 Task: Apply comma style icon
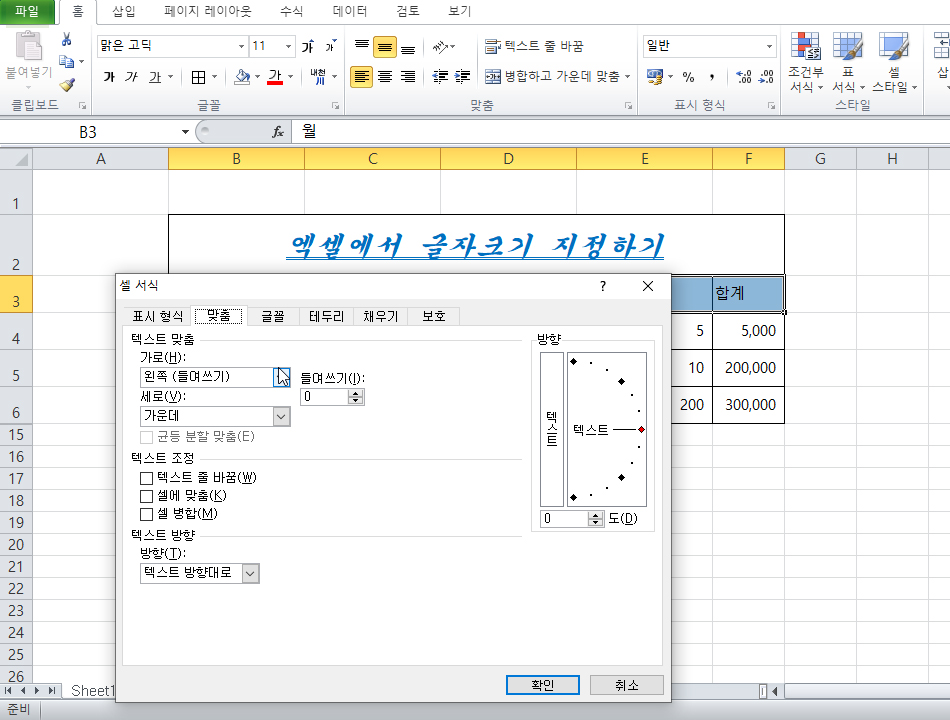click(712, 77)
